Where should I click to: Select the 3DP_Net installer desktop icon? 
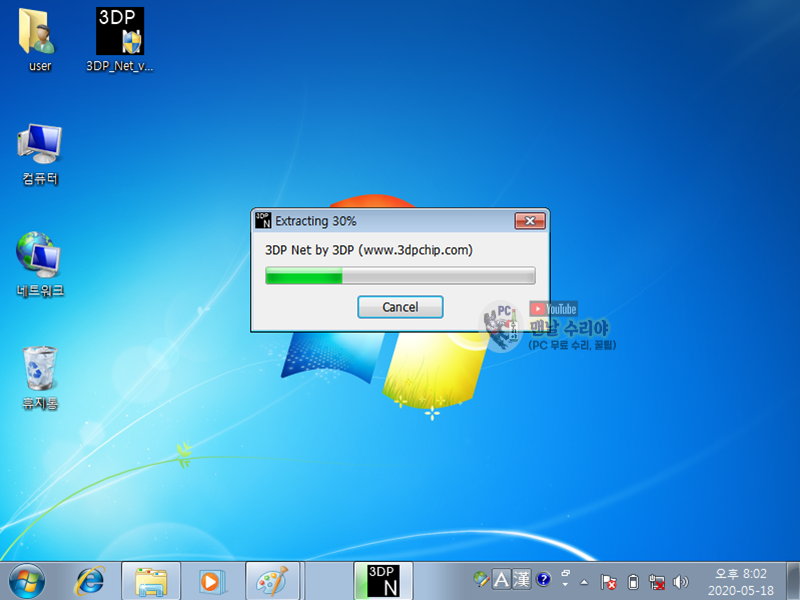click(120, 40)
